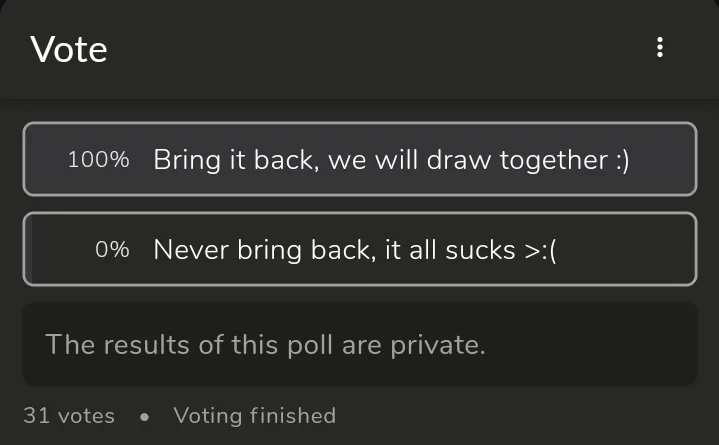Click the 0% result percentage label
Viewport: 719px width, 445px height.
pyautogui.click(x=112, y=250)
